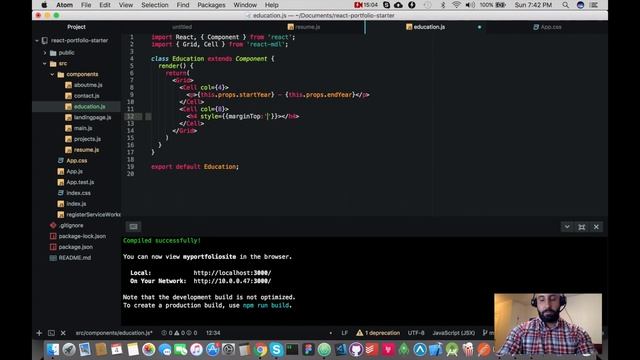The image size is (640, 360).
Task: Collapse the react-portfolio-starter root folder
Action: [x=37, y=40]
